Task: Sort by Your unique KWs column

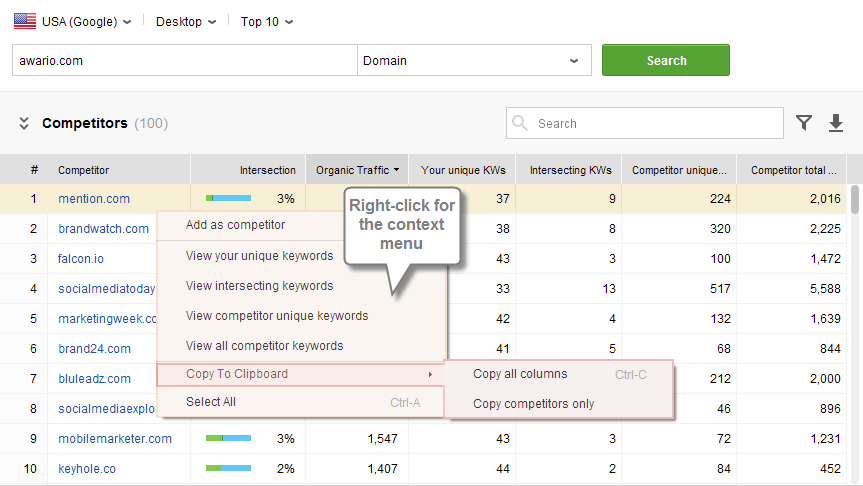Action: [x=462, y=170]
